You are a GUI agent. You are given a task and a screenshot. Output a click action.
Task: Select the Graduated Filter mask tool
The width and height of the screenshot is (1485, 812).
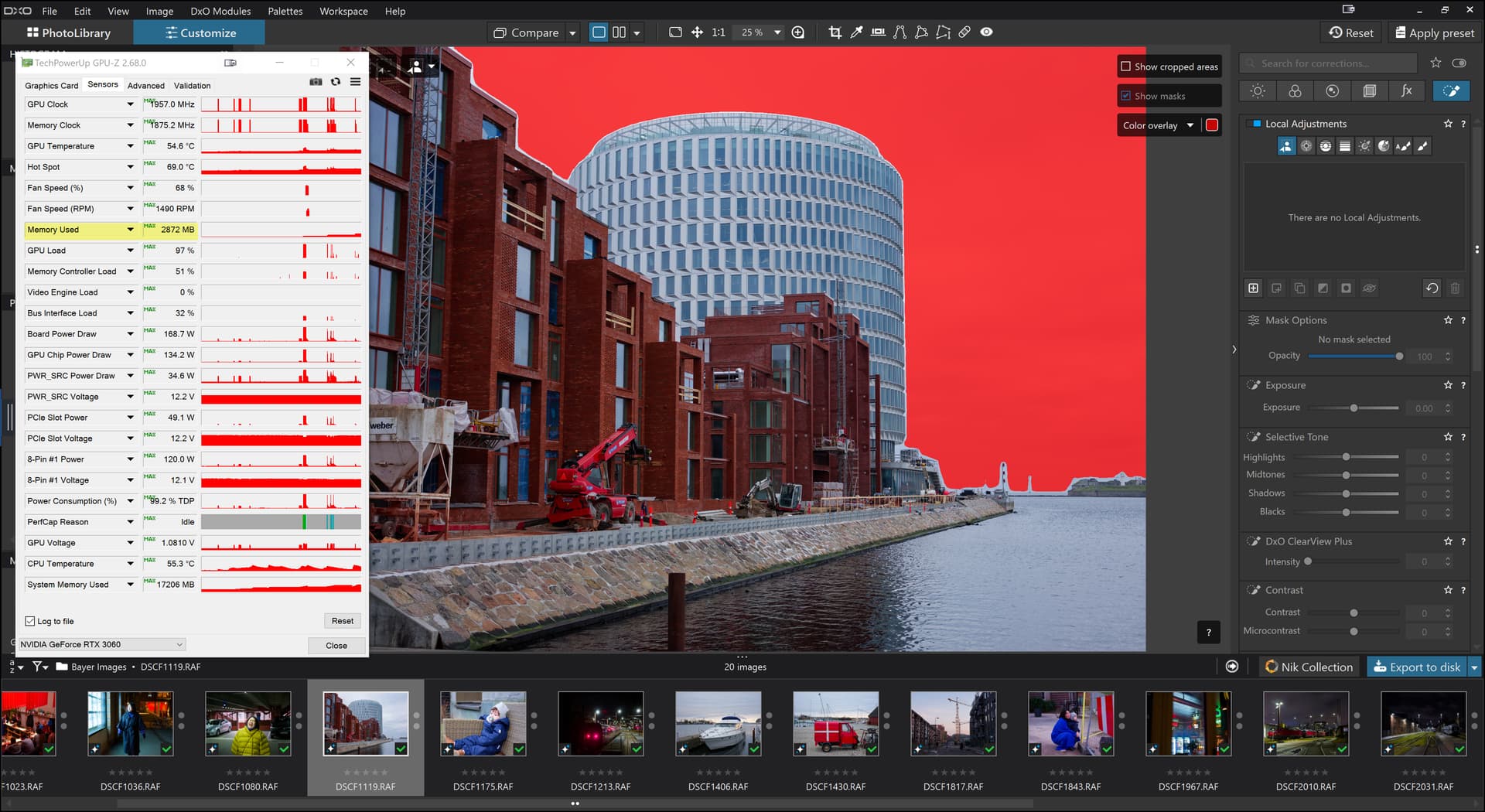1344,146
